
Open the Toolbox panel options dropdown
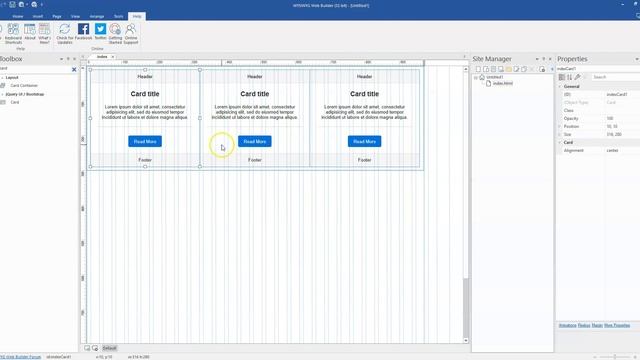tap(61, 59)
